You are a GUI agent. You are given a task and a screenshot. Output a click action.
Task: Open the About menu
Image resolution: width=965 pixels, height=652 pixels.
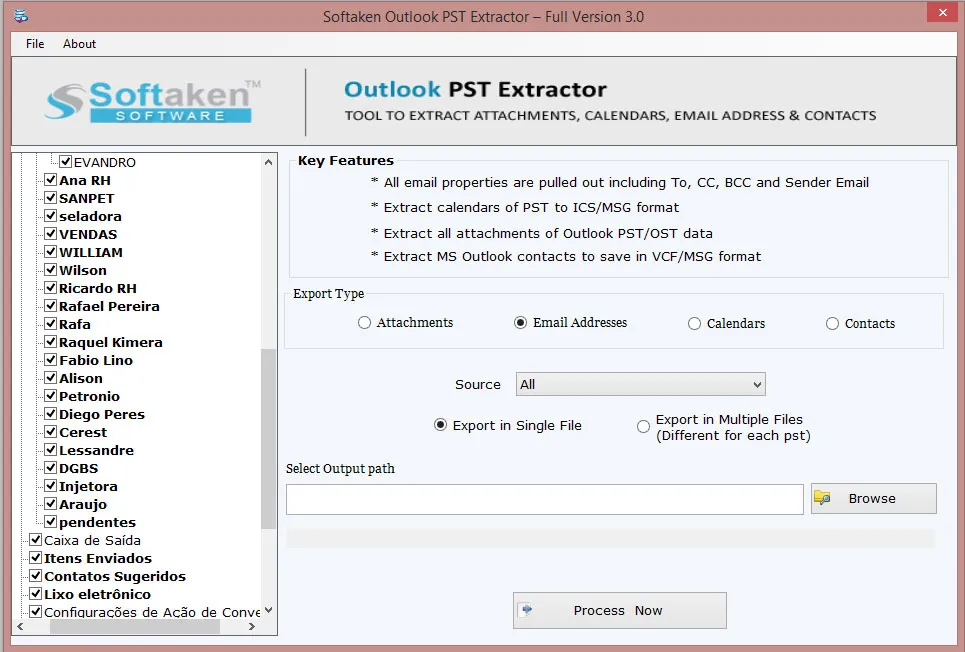coord(79,44)
